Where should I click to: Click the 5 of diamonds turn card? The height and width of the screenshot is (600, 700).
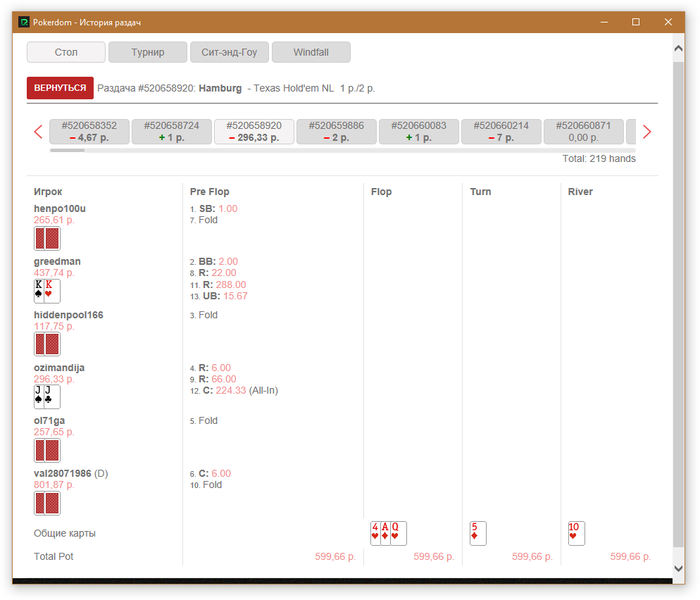(478, 533)
